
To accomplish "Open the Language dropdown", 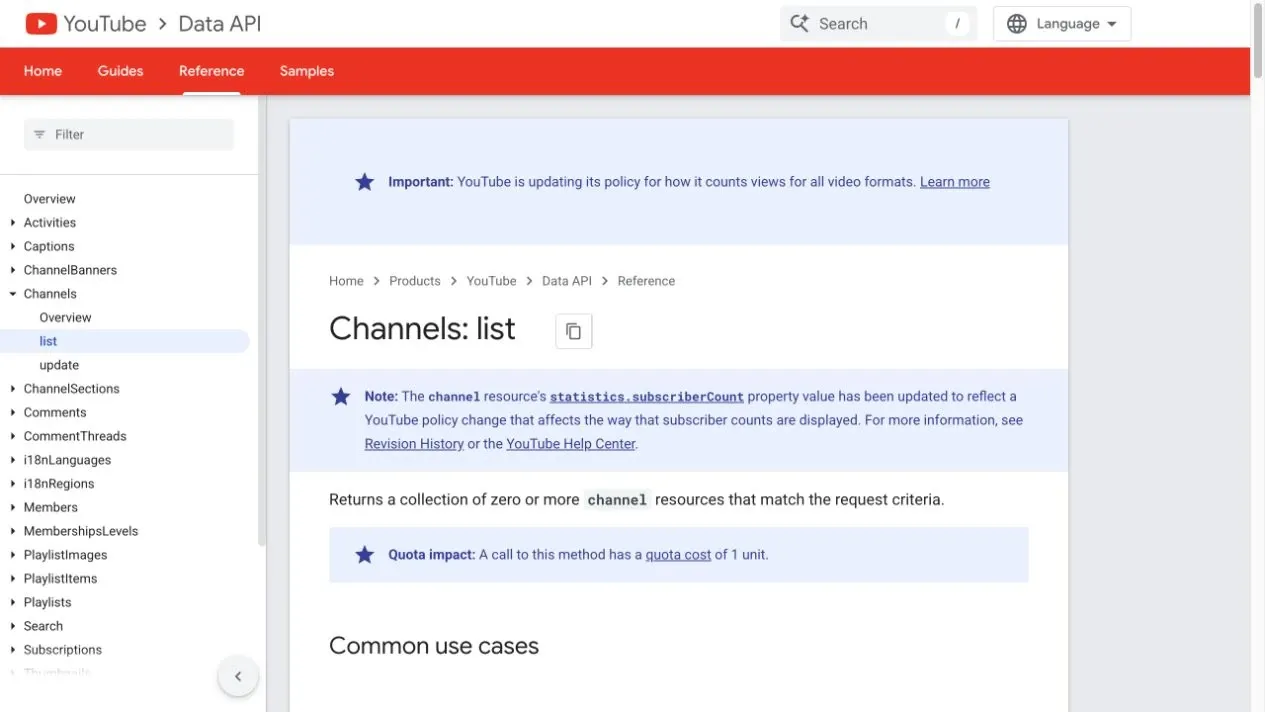I will [1062, 24].
